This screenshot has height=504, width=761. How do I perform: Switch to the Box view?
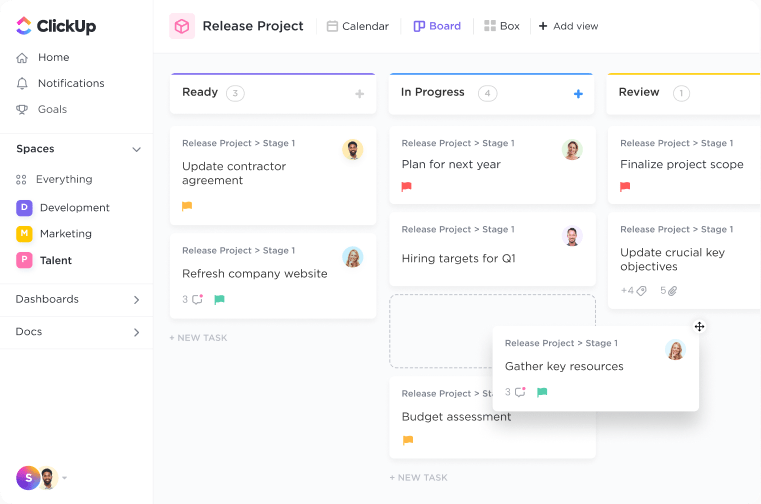tap(502, 26)
